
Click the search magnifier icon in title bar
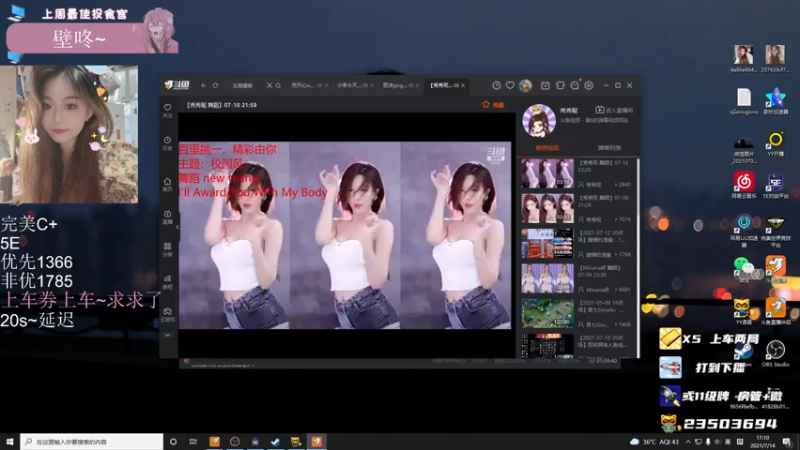(x=278, y=85)
